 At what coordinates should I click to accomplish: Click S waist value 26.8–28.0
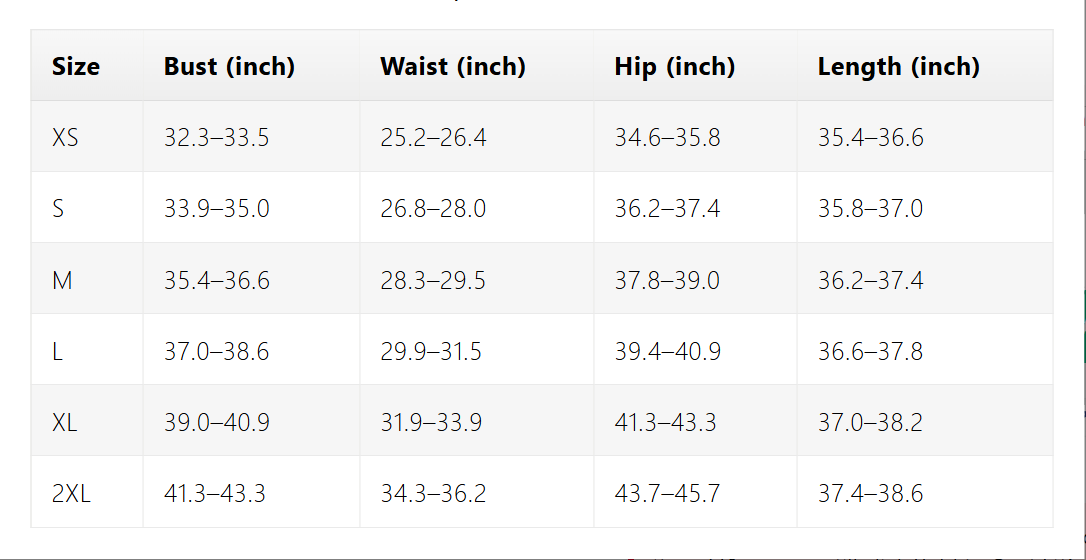pyautogui.click(x=433, y=209)
